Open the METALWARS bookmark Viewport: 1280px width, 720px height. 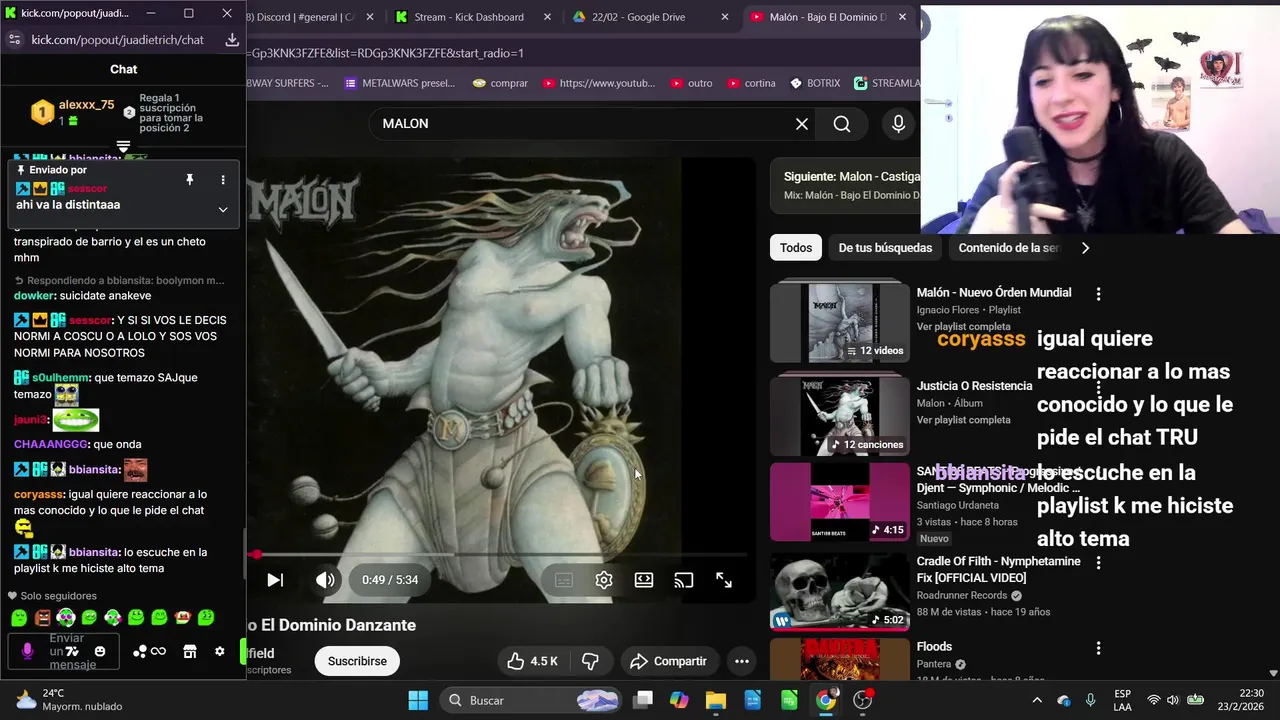click(400, 83)
